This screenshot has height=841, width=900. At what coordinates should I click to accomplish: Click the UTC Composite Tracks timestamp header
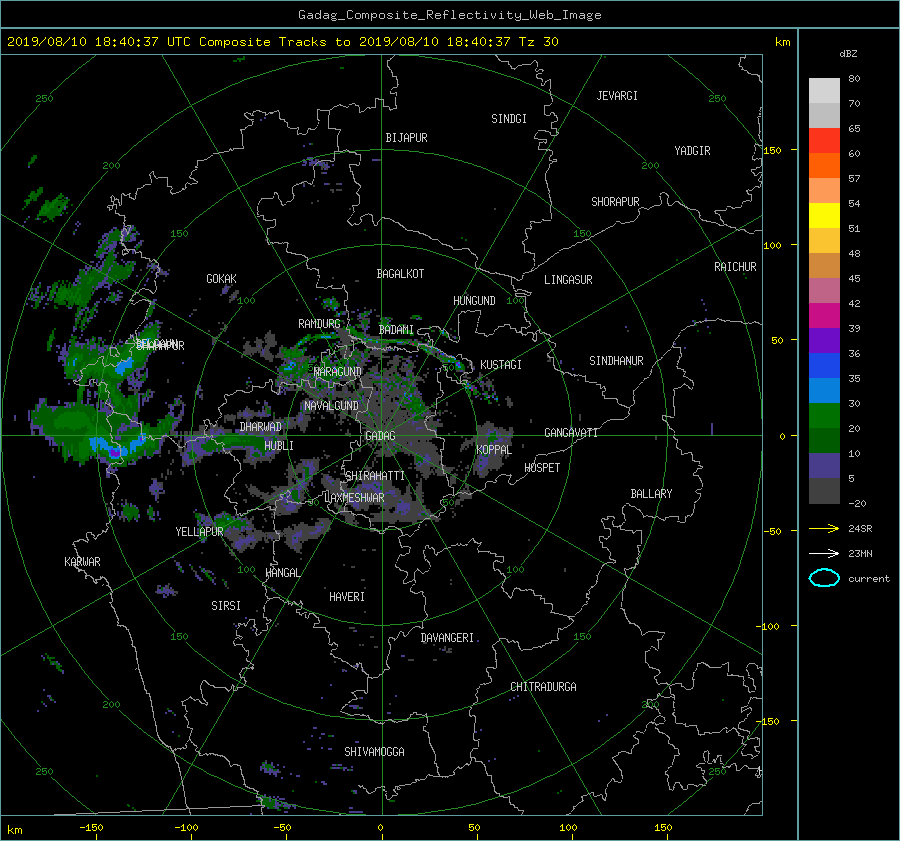[282, 42]
